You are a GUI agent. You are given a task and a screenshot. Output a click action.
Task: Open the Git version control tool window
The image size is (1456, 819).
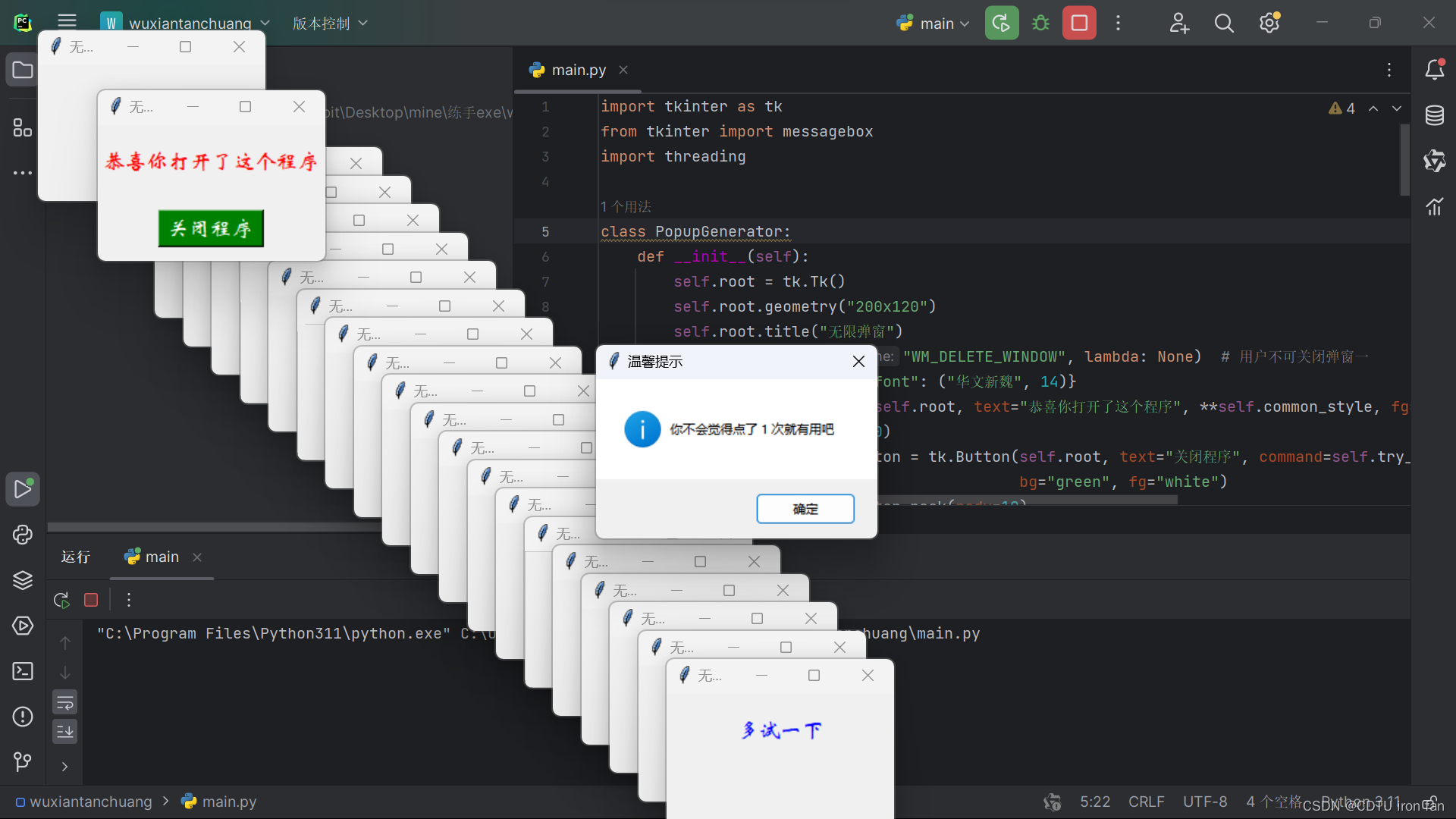tap(23, 761)
